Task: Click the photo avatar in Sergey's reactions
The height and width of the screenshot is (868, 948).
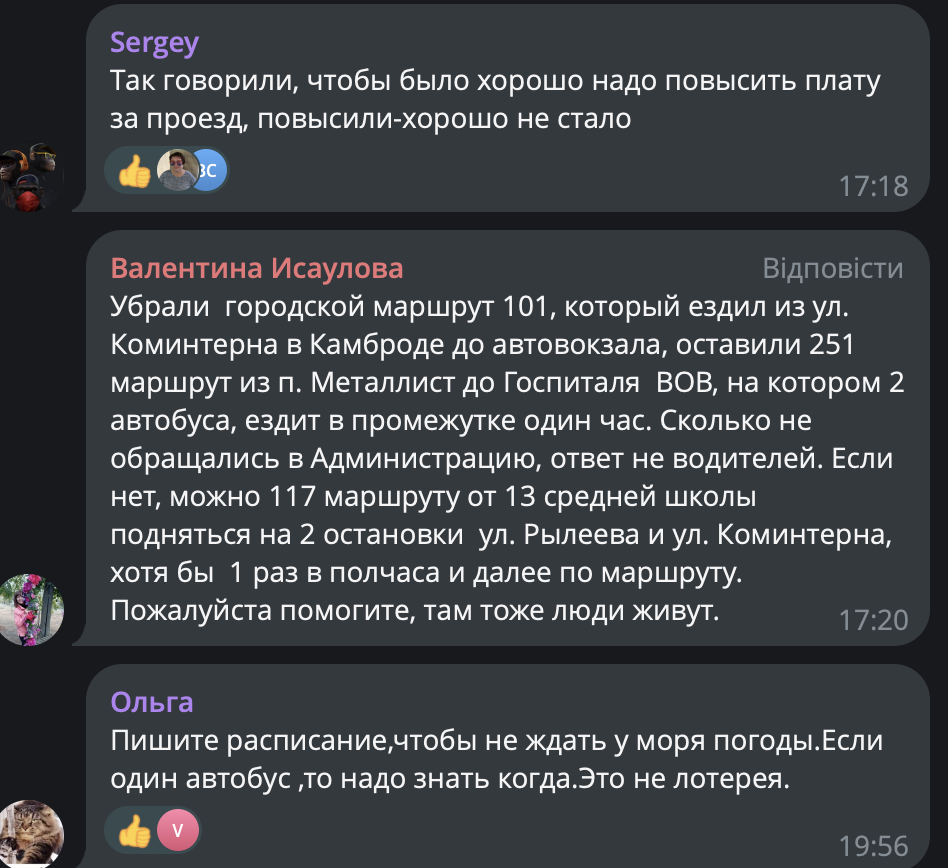Action: (178, 171)
